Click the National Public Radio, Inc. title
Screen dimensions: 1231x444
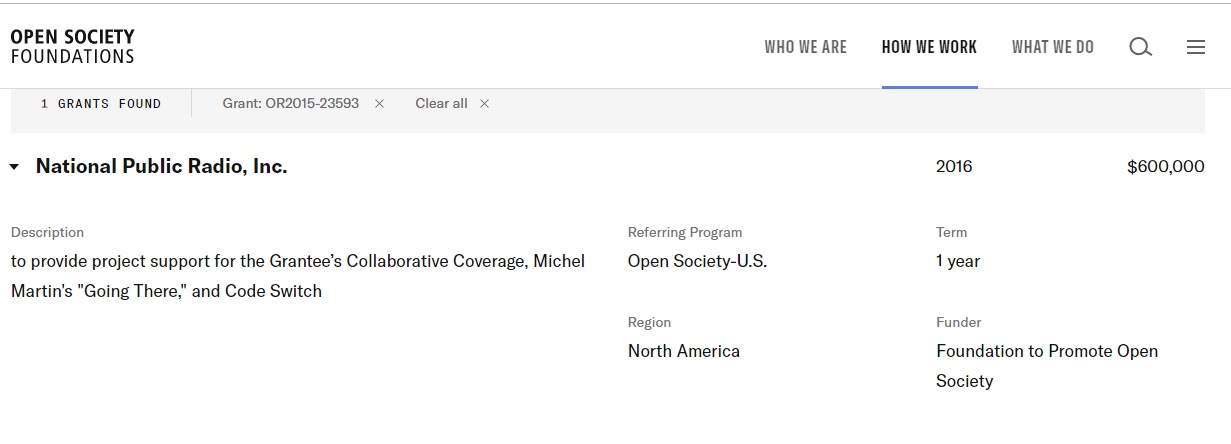click(x=161, y=167)
